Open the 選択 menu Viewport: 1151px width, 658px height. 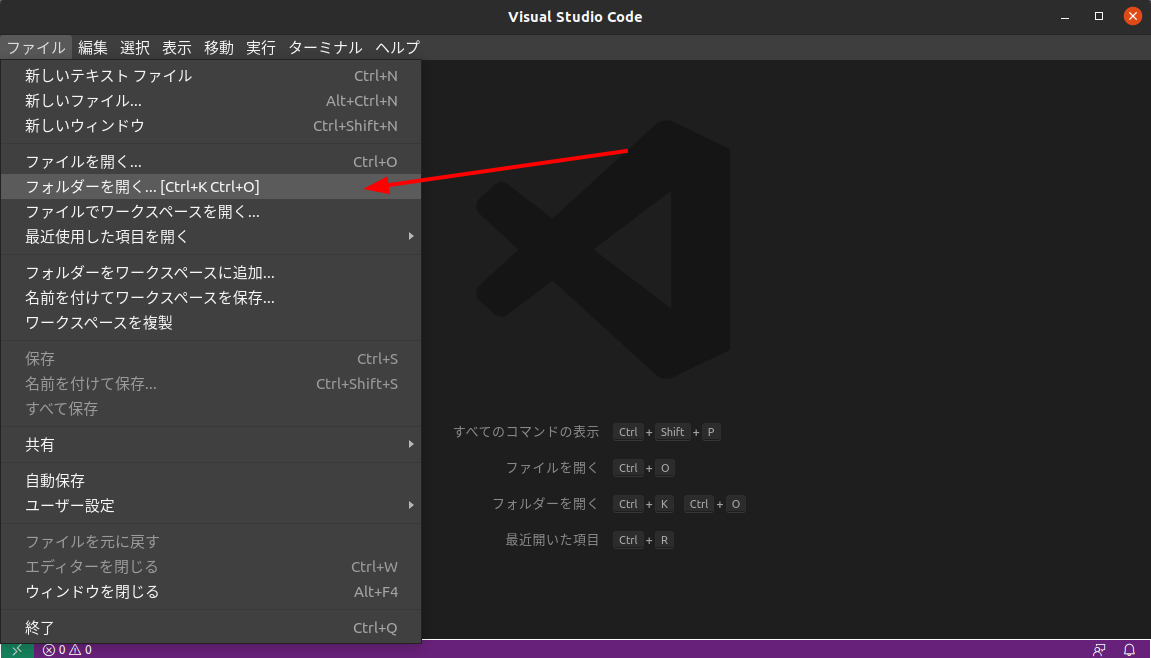click(x=135, y=48)
